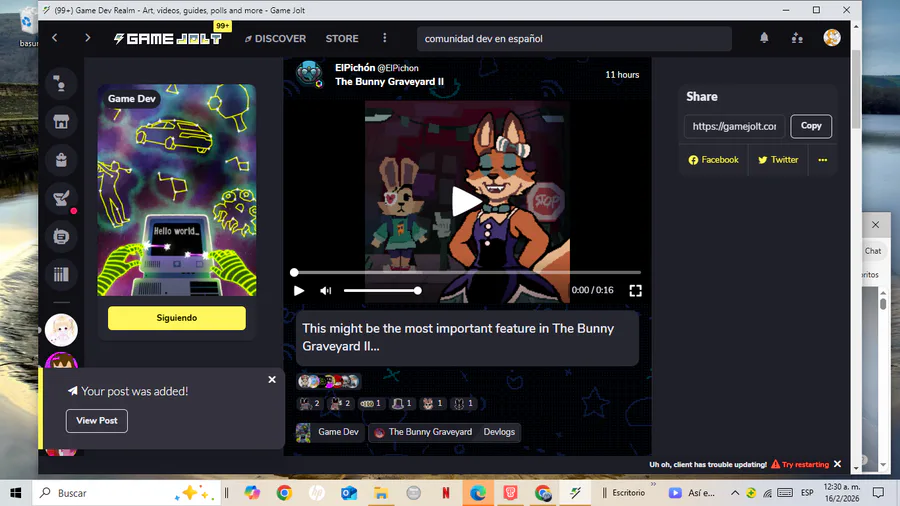This screenshot has height=506, width=900.
Task: Open Copilot from the taskbar
Action: pos(252,493)
